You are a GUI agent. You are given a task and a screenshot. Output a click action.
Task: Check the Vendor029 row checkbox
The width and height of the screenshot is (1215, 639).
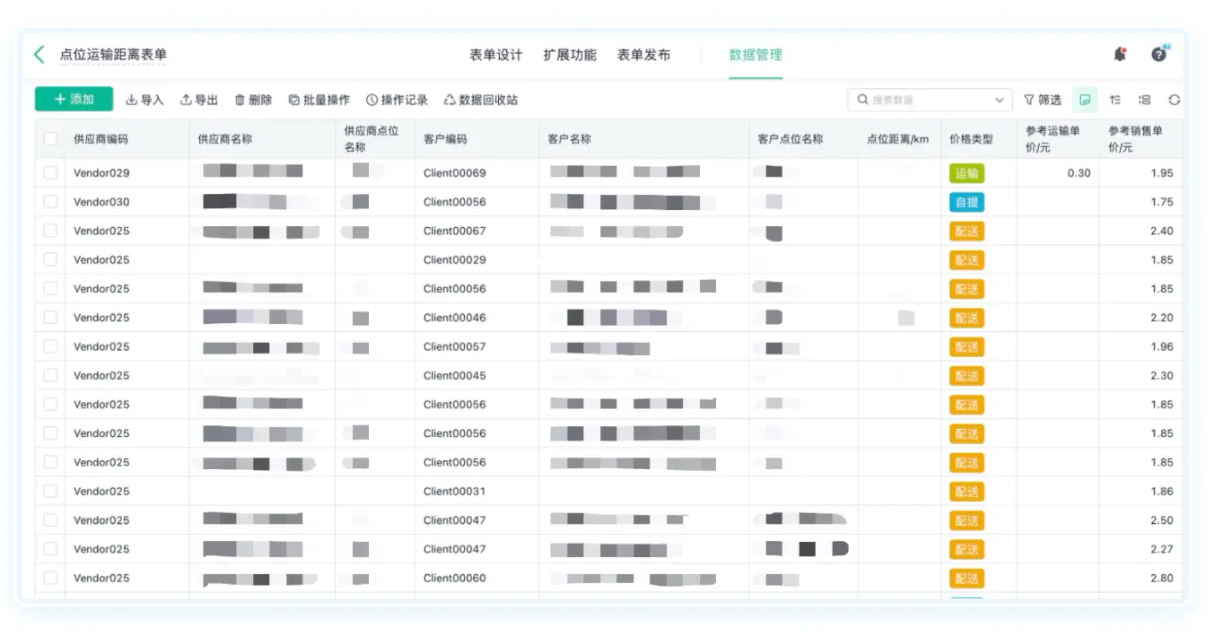tap(50, 173)
